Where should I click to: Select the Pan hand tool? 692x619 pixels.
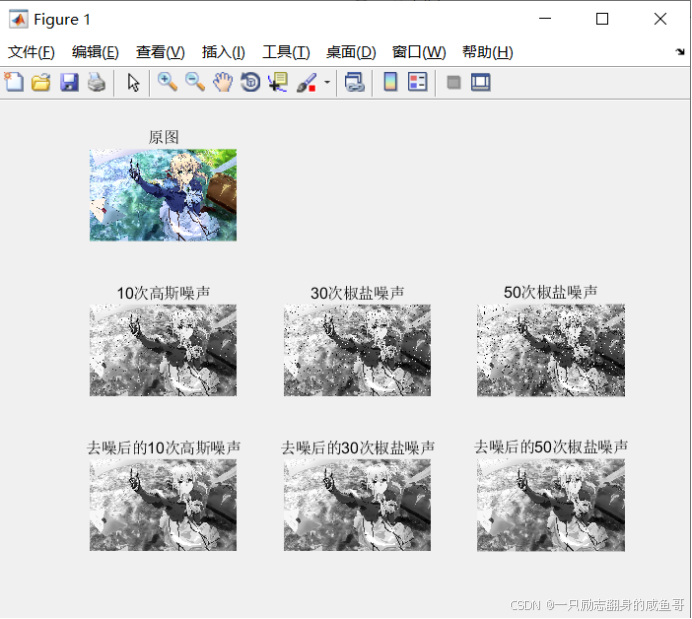coord(223,83)
